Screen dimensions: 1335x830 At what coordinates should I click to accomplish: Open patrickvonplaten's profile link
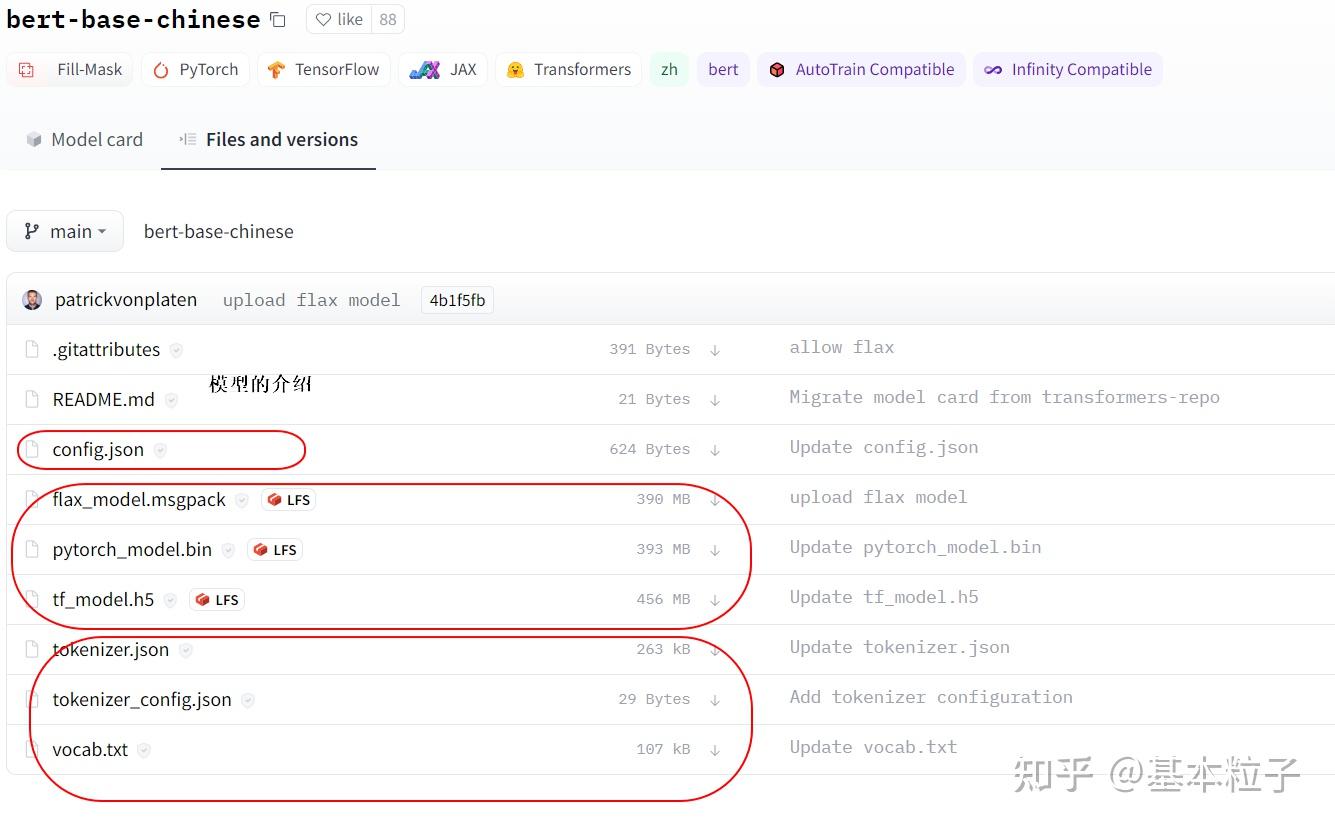point(126,299)
